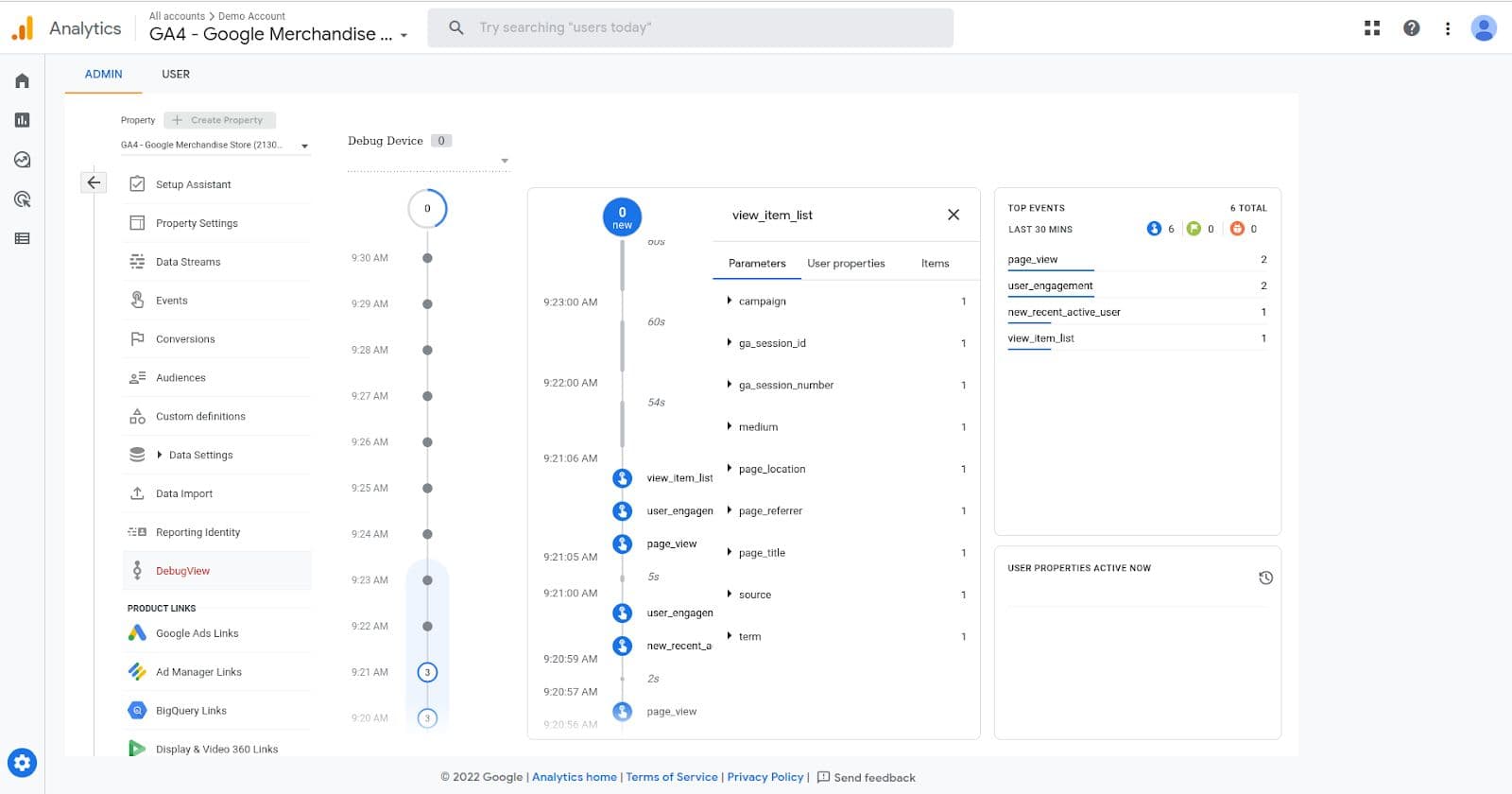Open the Explore icon in sidebar

22,160
